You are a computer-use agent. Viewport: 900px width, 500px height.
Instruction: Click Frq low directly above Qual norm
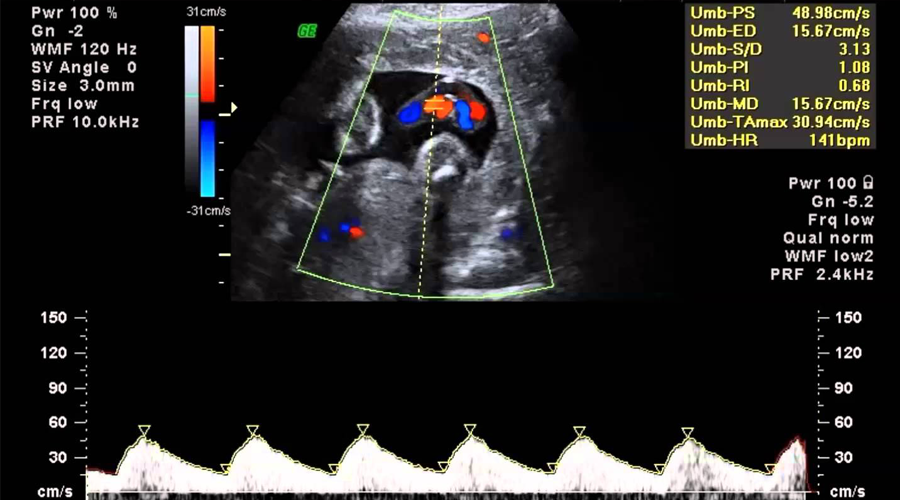(x=841, y=220)
